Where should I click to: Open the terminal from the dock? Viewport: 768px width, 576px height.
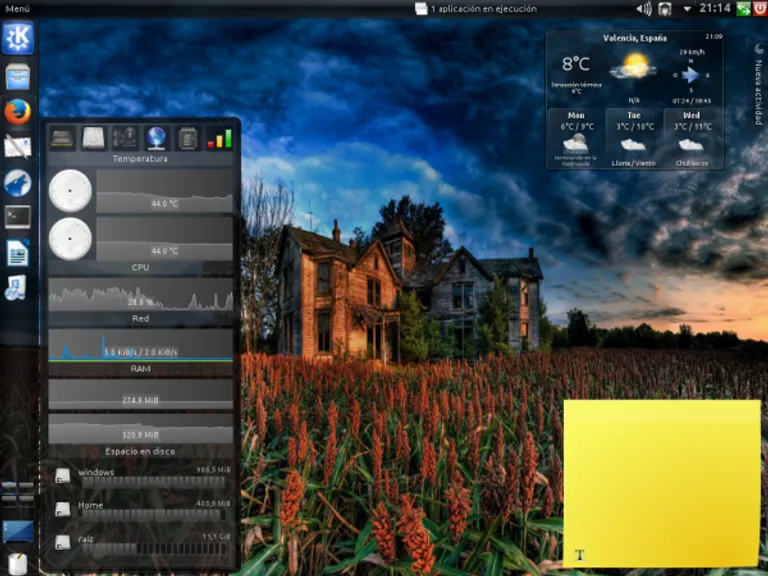(x=18, y=217)
